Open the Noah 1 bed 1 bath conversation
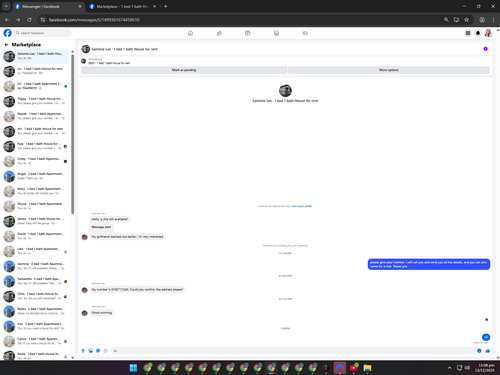Screen dimensions: 500x375 click(35, 116)
